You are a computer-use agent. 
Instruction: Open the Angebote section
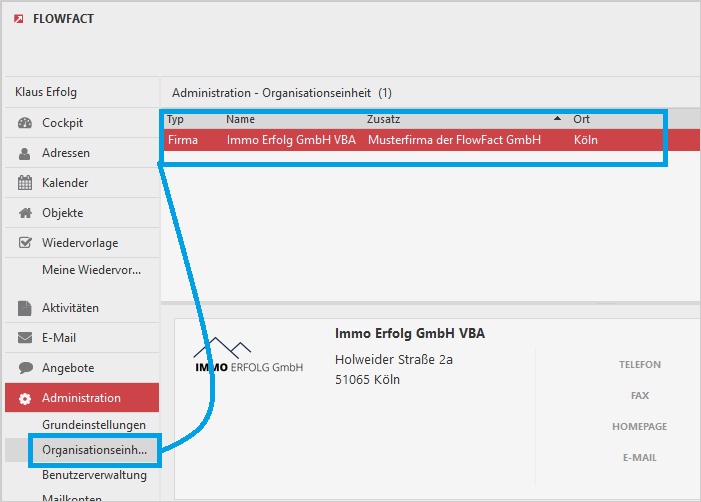click(82, 368)
